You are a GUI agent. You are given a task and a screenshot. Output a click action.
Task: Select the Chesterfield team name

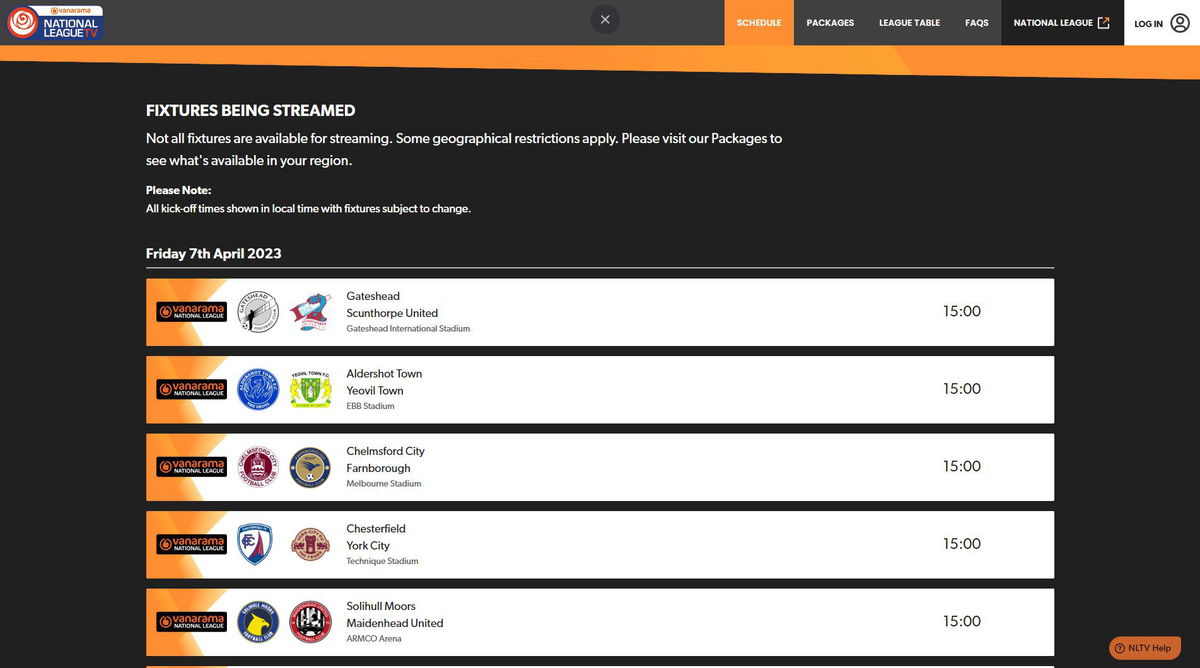[x=376, y=529]
